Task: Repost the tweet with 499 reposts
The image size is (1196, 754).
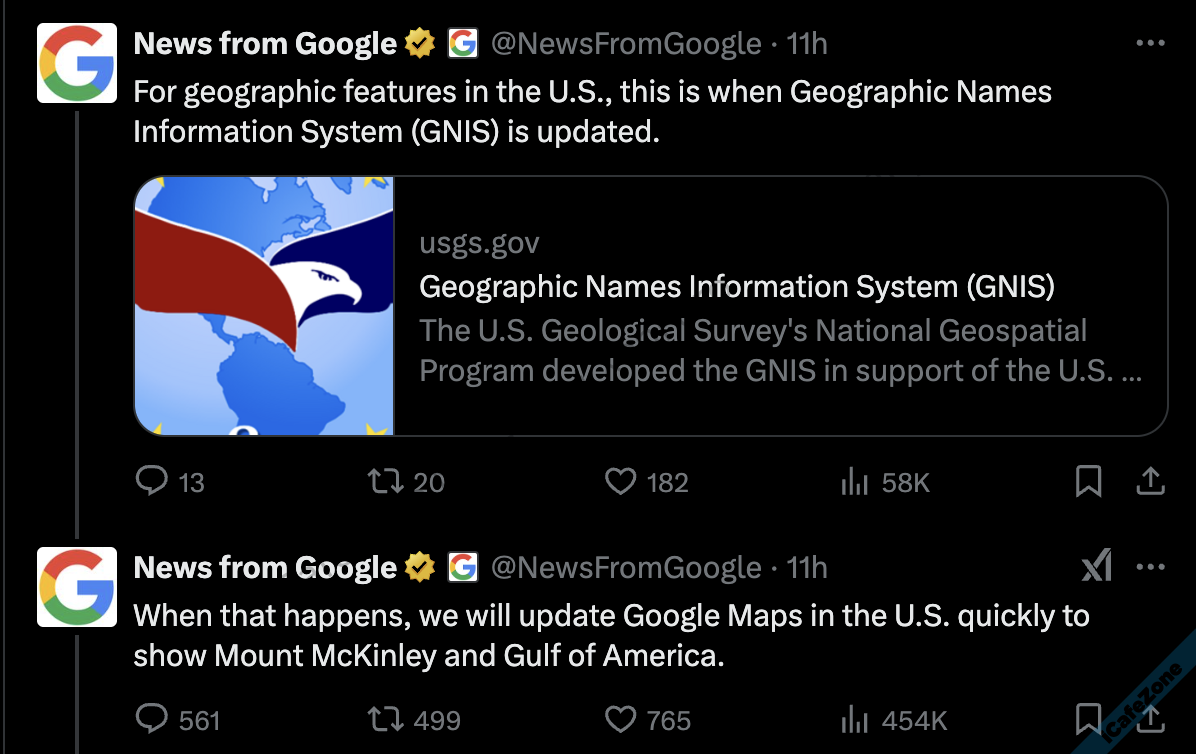Action: [386, 719]
